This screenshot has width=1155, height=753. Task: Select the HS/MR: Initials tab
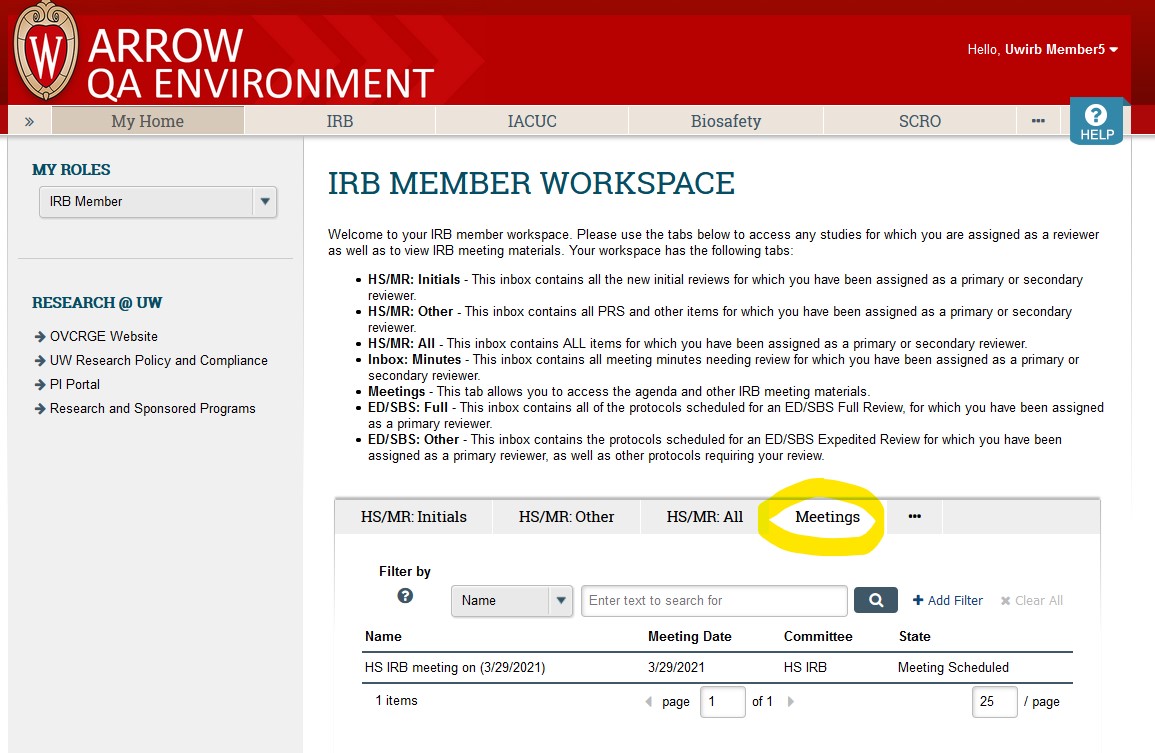coord(413,517)
